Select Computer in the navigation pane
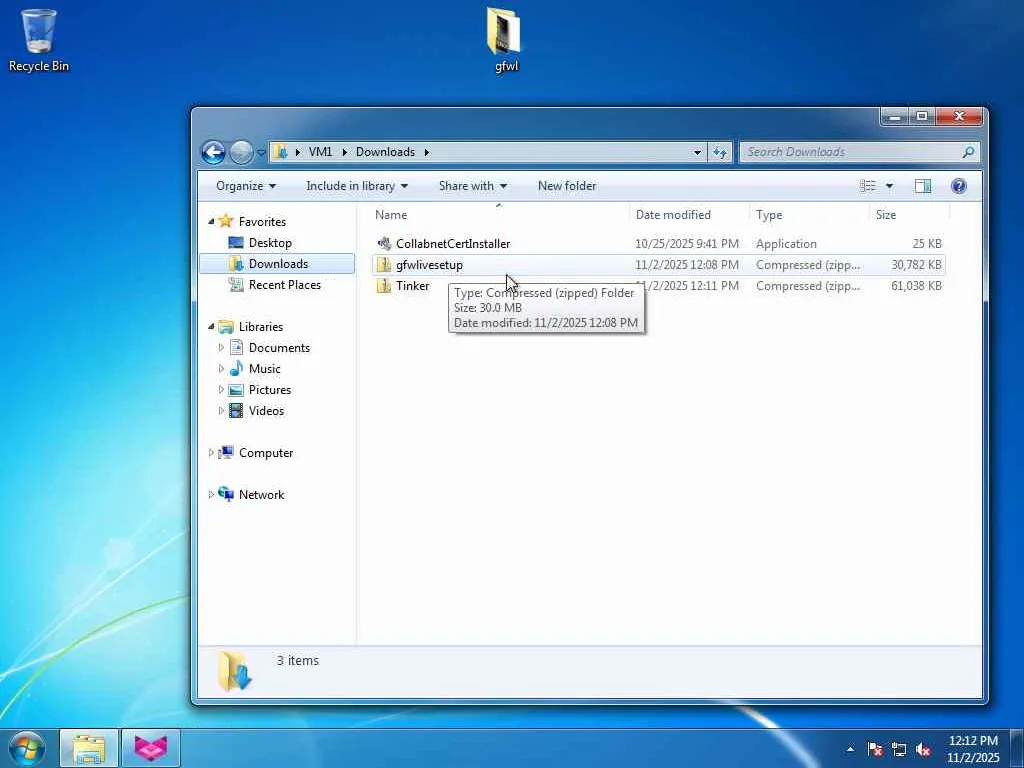The image size is (1024, 768). 265,453
